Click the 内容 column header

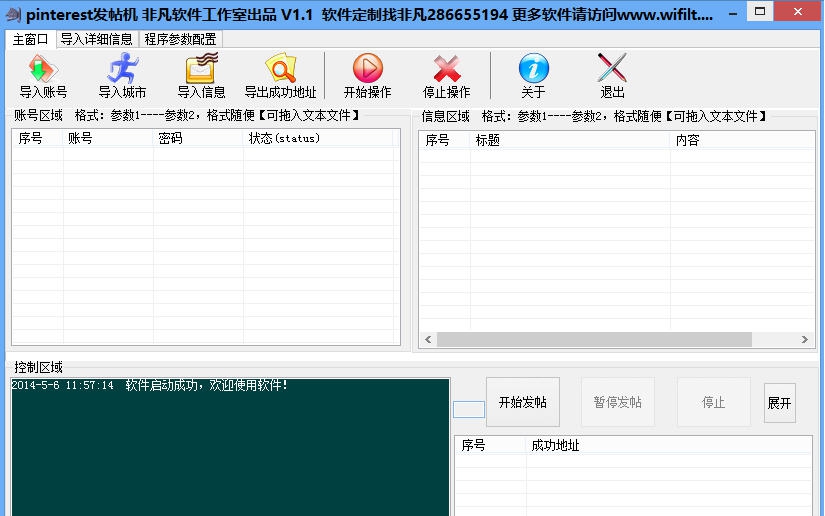[x=742, y=140]
